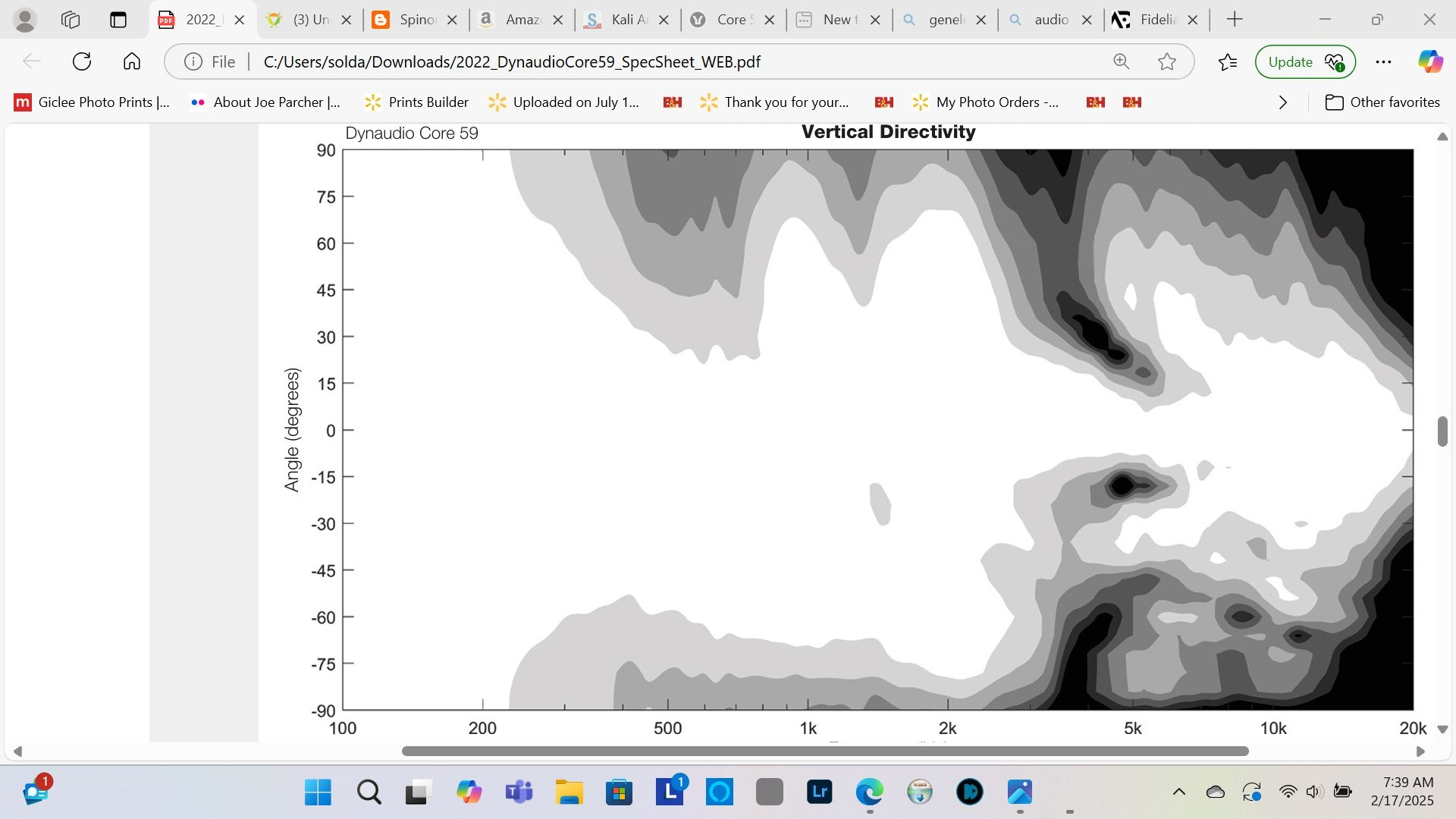Open About Joe Parcher bookmark

click(x=265, y=102)
